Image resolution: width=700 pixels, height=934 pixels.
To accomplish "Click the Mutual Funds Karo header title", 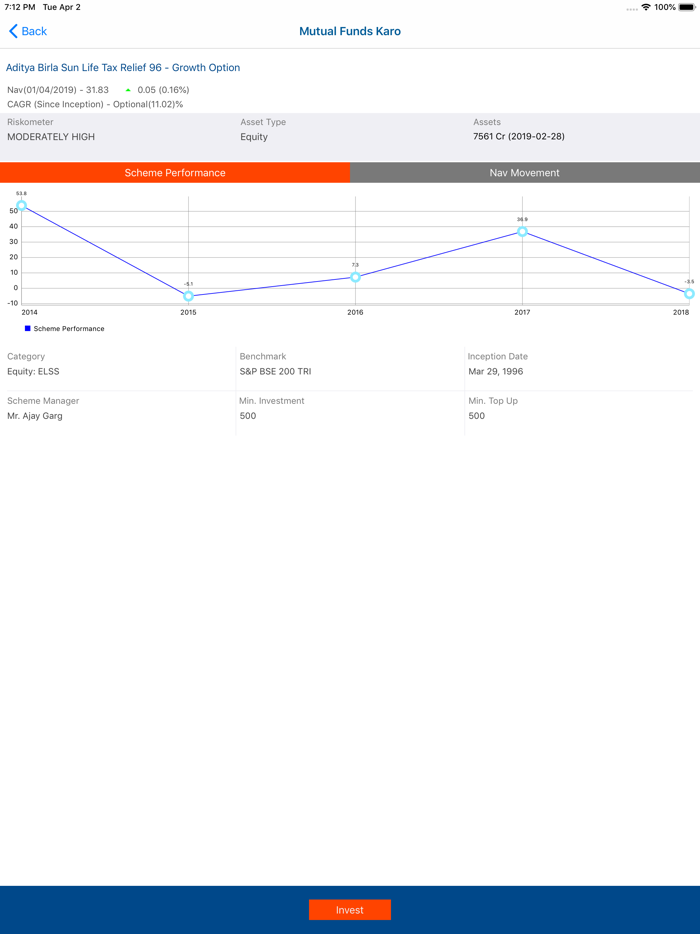I will pos(350,31).
